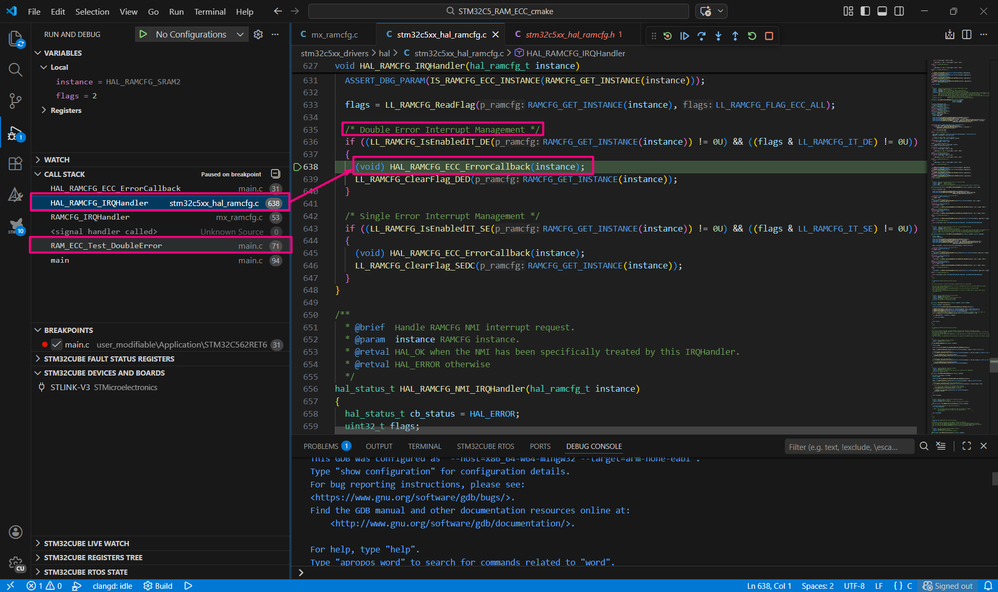998x592 pixels.
Task: Select RAMCFG_IRQHandler stack frame
Action: pyautogui.click(x=161, y=217)
